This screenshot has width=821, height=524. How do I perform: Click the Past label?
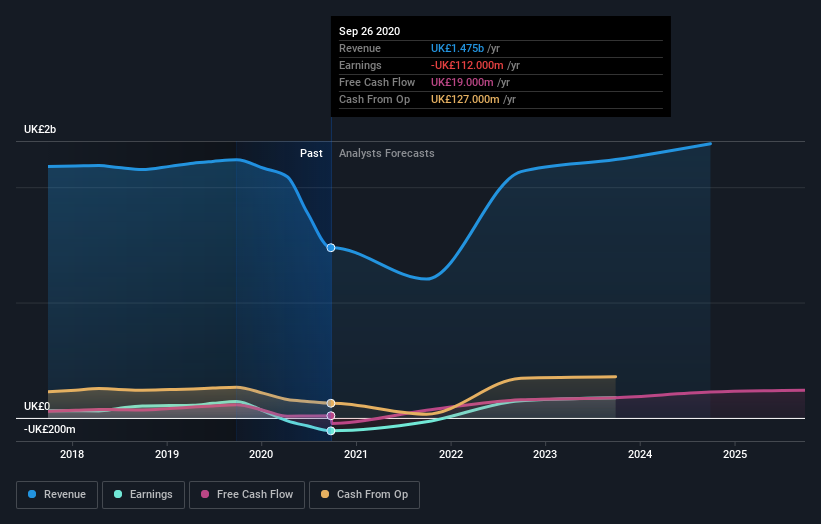311,153
